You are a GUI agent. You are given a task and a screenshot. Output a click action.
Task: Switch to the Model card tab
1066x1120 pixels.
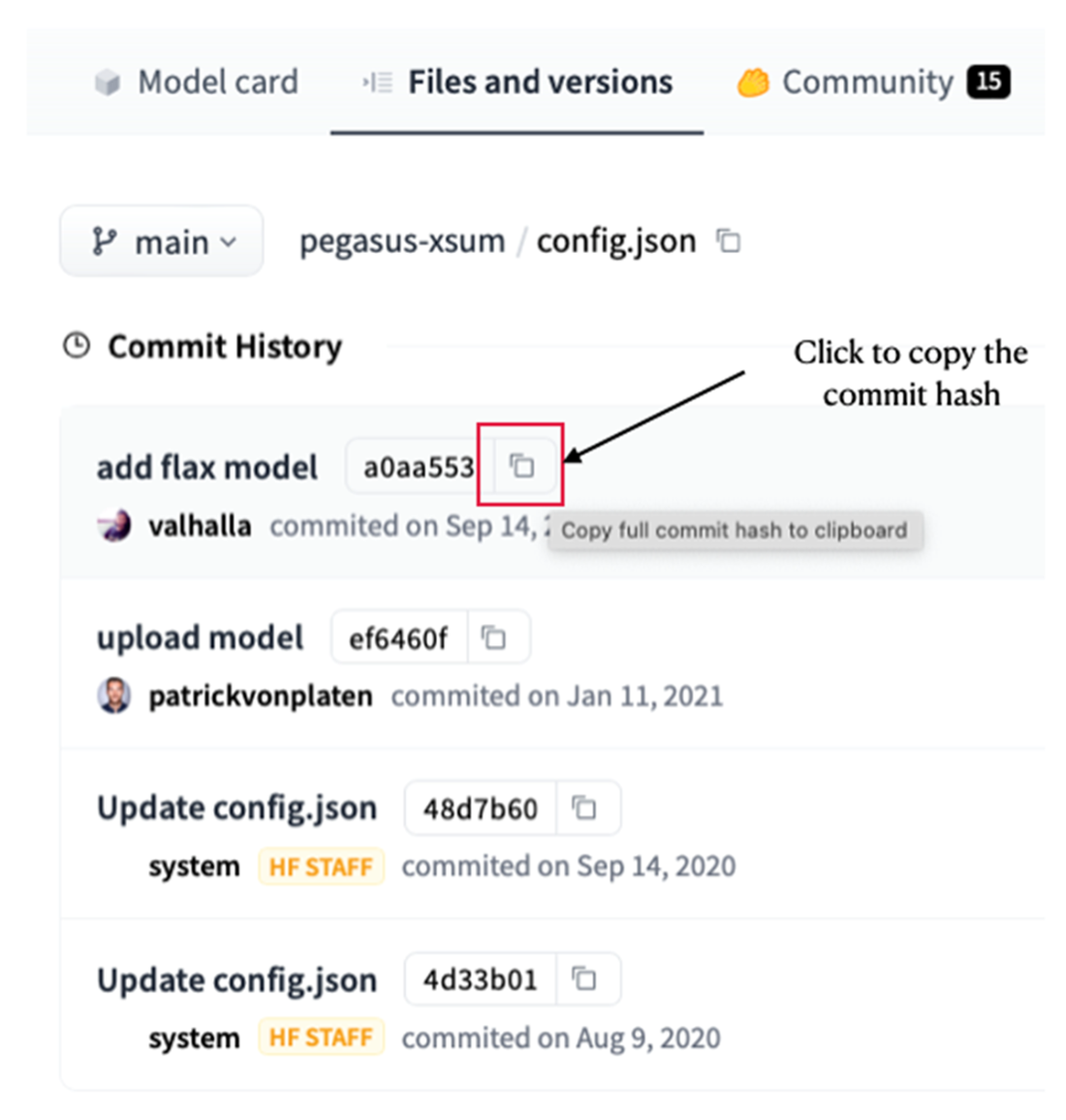coord(197,82)
